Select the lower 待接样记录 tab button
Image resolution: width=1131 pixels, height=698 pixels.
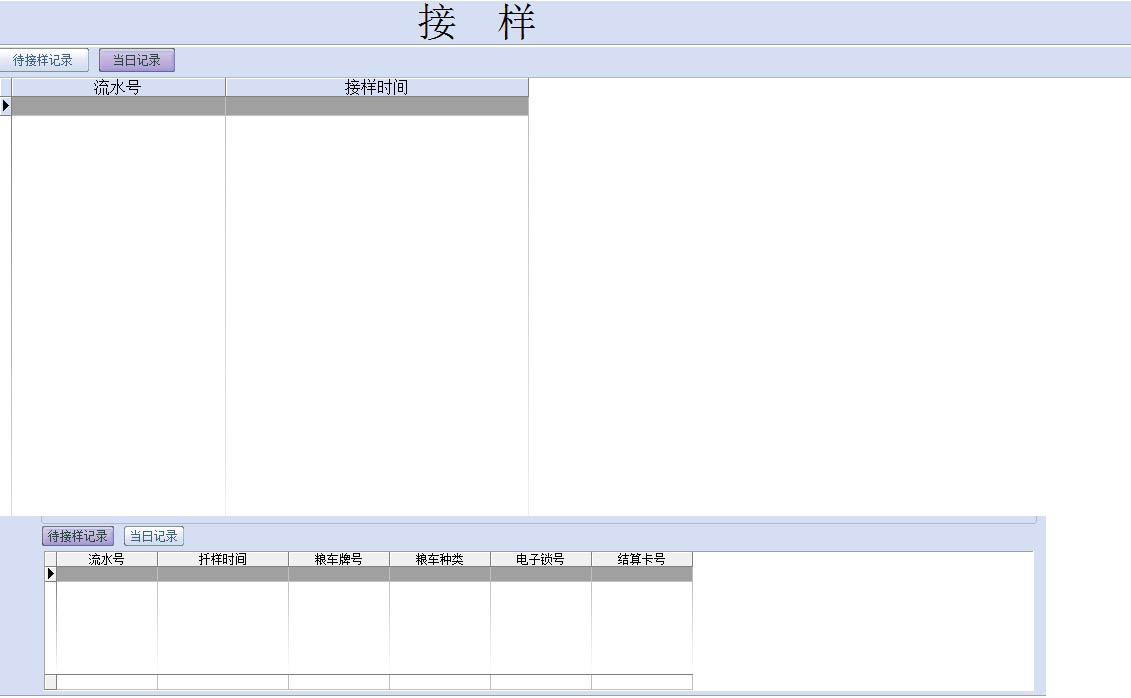tap(78, 536)
